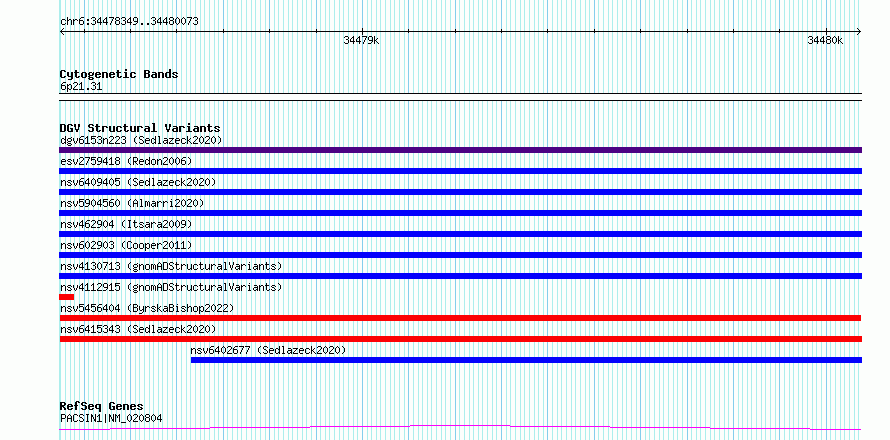This screenshot has height=440, width=890.
Task: Click the chr6:34478349..34480073 coordinate label
Action: point(129,22)
